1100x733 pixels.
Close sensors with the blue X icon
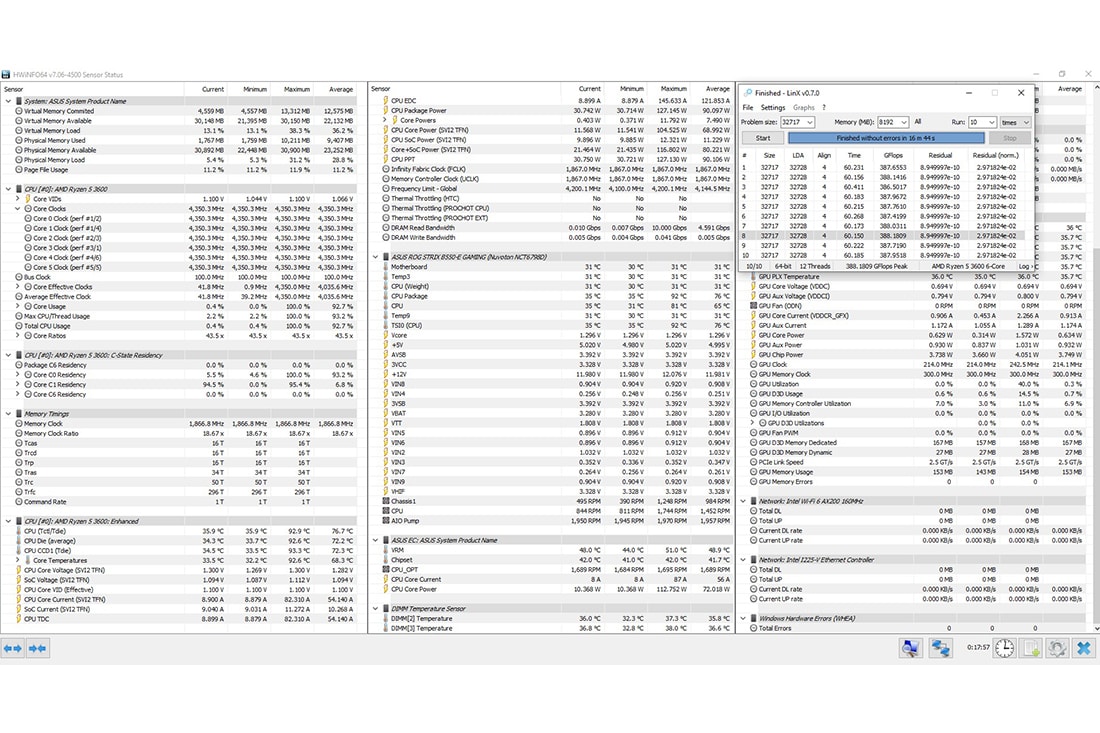coord(1083,649)
